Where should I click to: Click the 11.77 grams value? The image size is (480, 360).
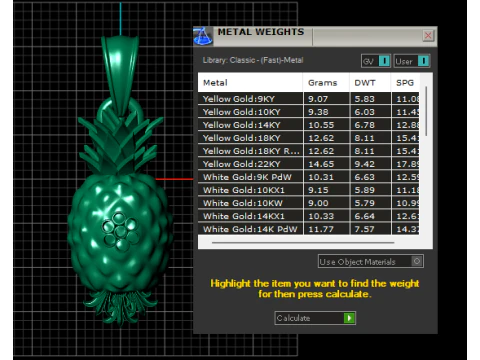point(321,229)
